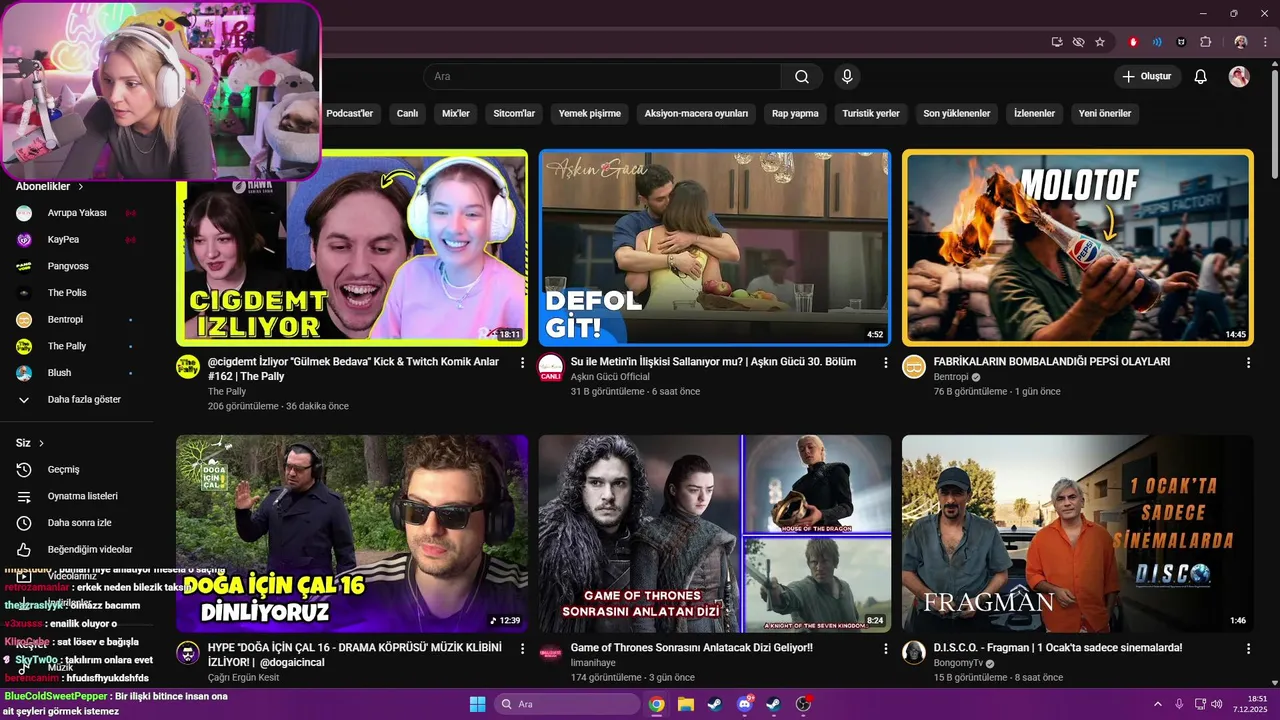Click the BongomyTv channel avatar
This screenshot has height=720, width=1280.
tap(914, 652)
